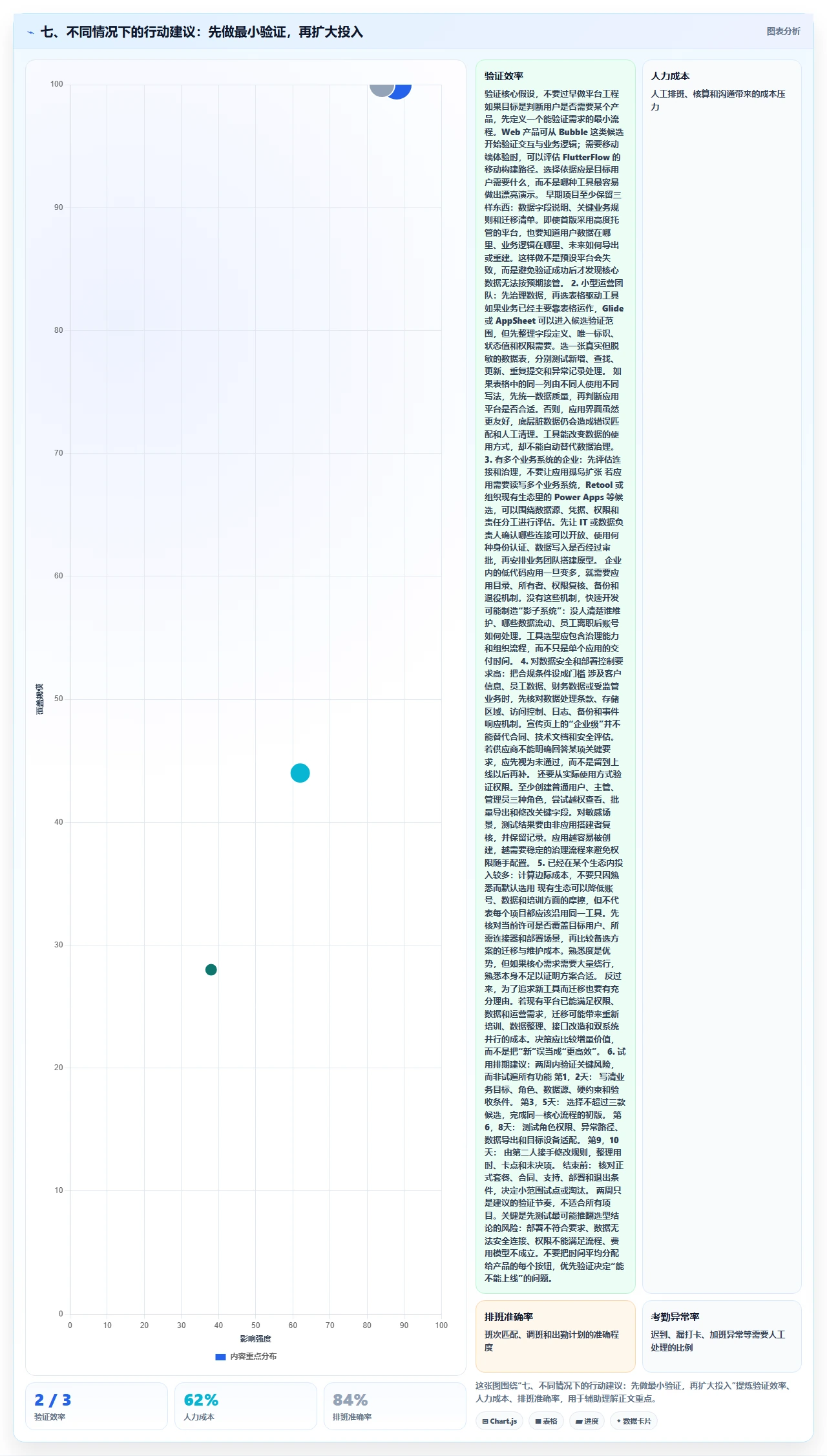Click the 表格 tag
827x1456 pixels.
(546, 1421)
